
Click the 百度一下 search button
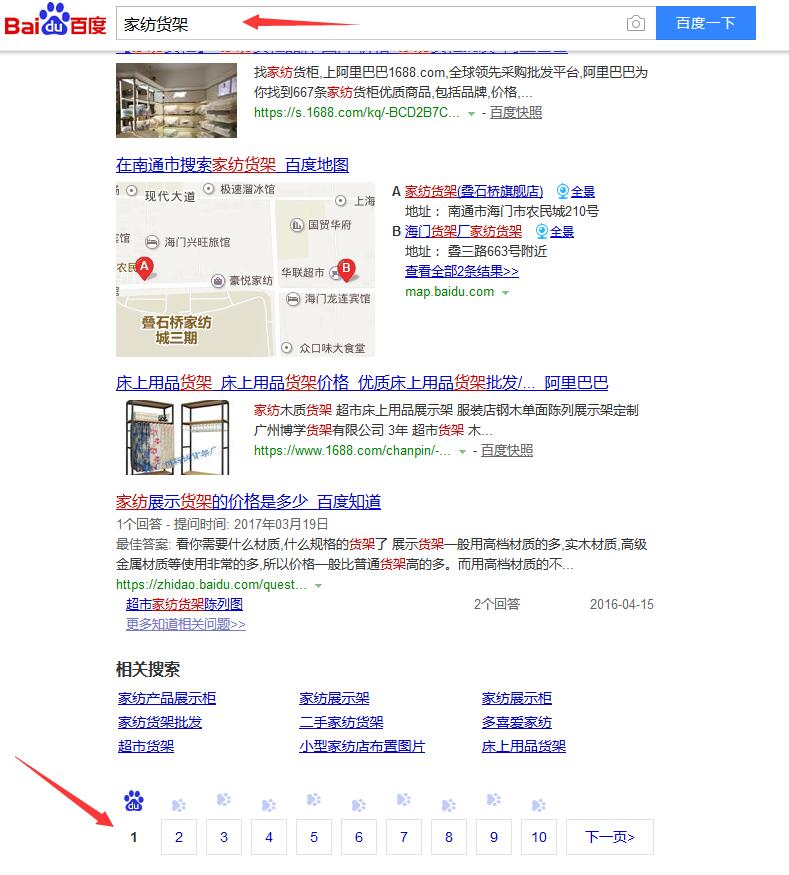point(706,23)
